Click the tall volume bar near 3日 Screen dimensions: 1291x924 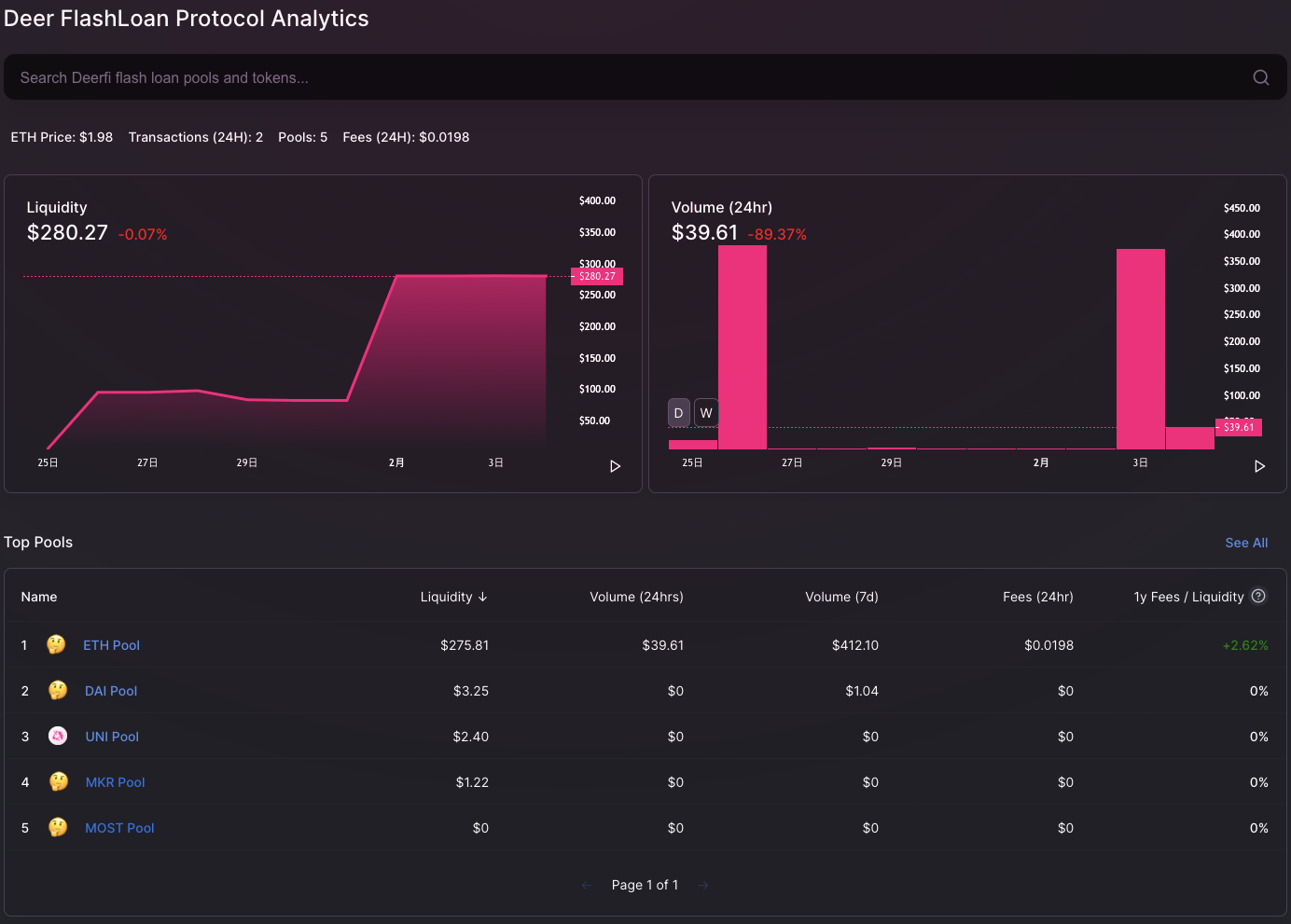point(1141,349)
